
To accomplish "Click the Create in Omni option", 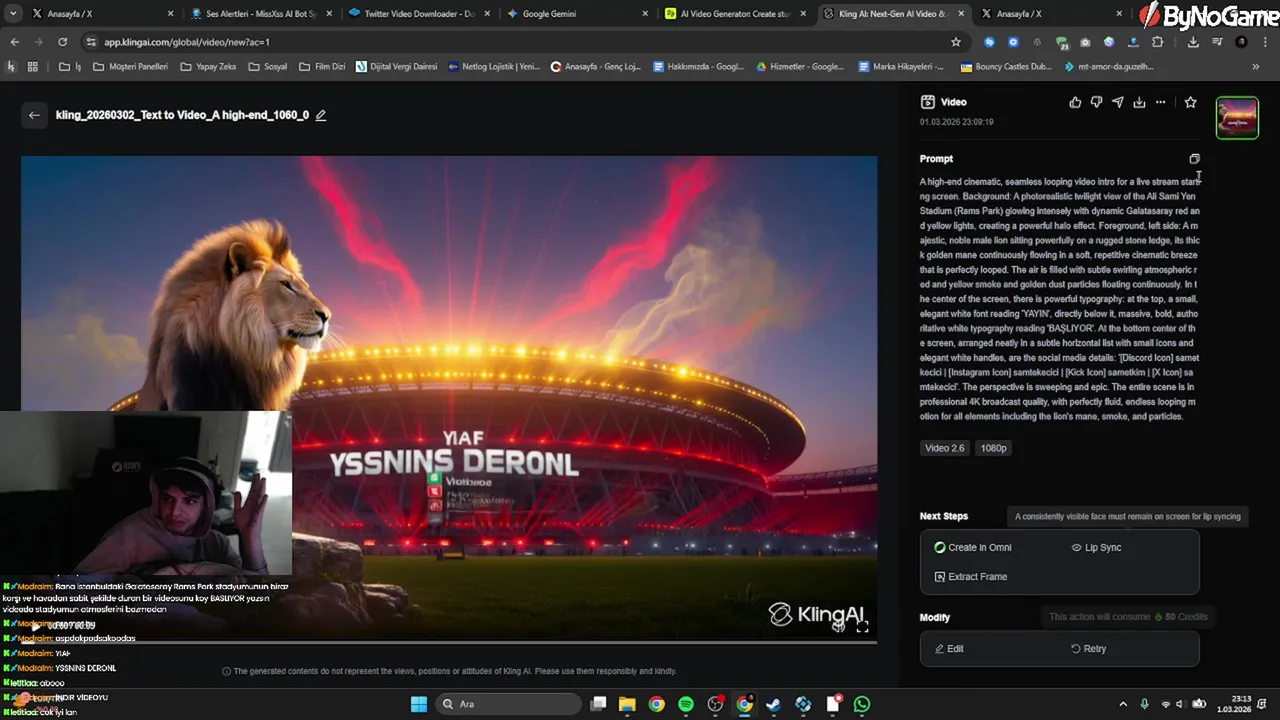I will click(973, 547).
